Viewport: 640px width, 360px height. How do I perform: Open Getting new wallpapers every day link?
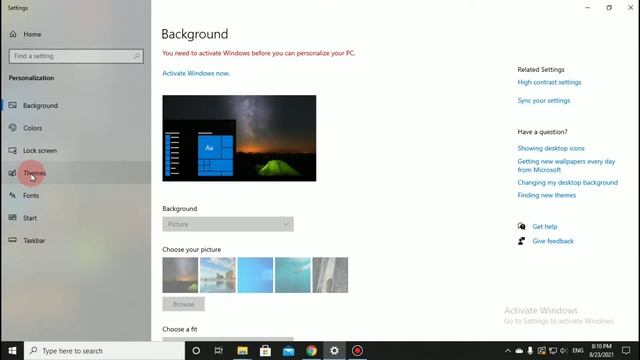pyautogui.click(x=566, y=165)
